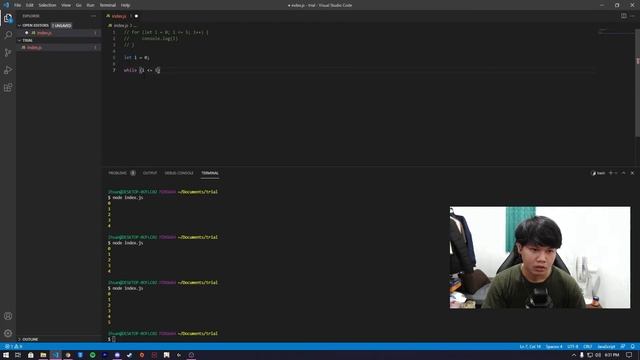Open Task View on the taskbar
The width and height of the screenshot is (640, 360).
[x=18, y=355]
